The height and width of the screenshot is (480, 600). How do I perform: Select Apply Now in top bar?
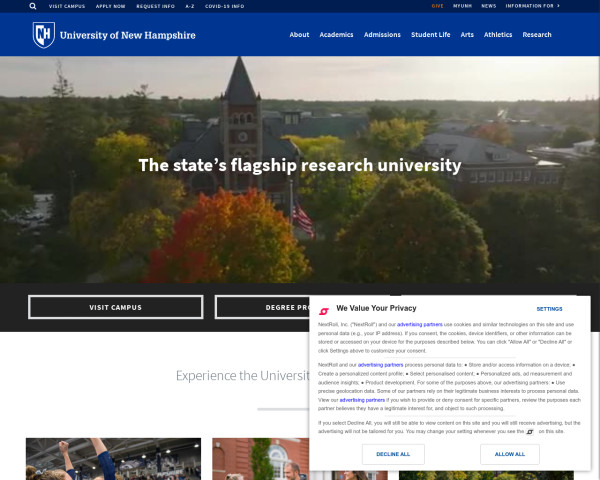111,6
